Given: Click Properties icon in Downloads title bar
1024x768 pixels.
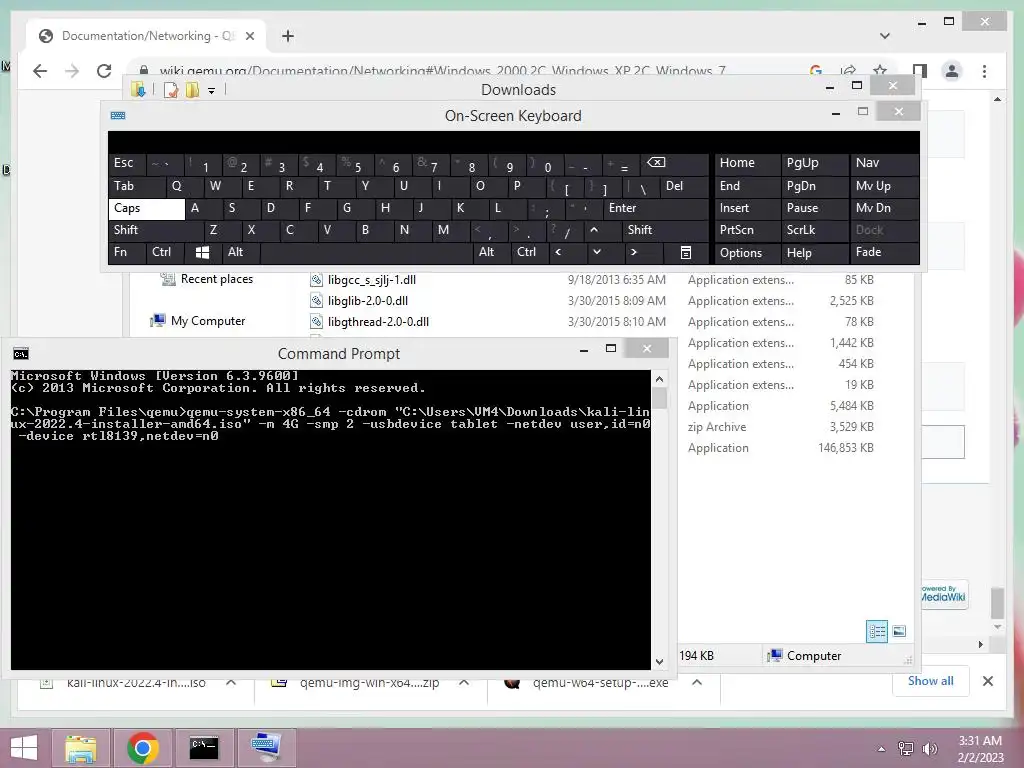Looking at the screenshot, I should 171,90.
